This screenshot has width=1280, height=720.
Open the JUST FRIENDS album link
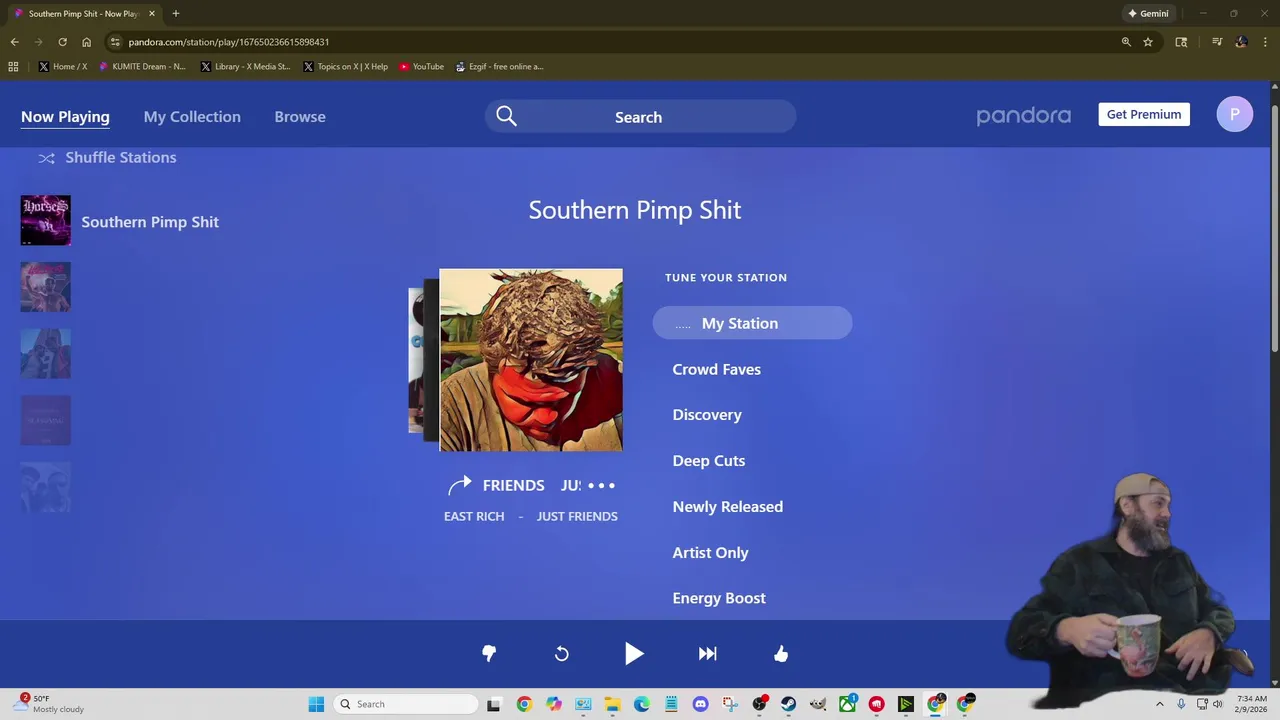(x=577, y=516)
